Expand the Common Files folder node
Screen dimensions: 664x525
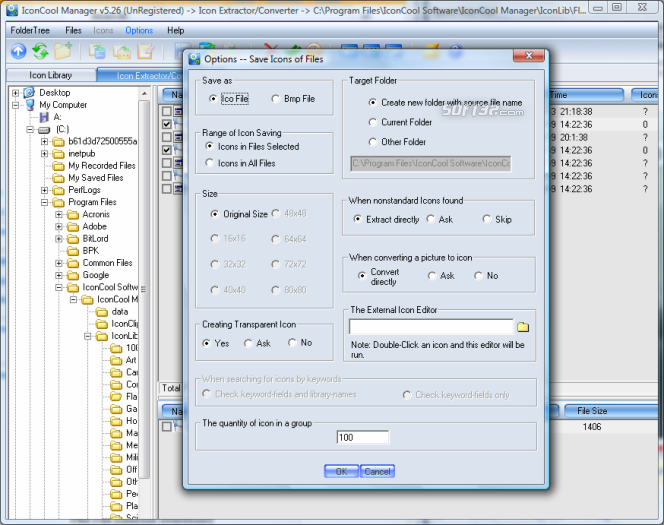(59, 263)
